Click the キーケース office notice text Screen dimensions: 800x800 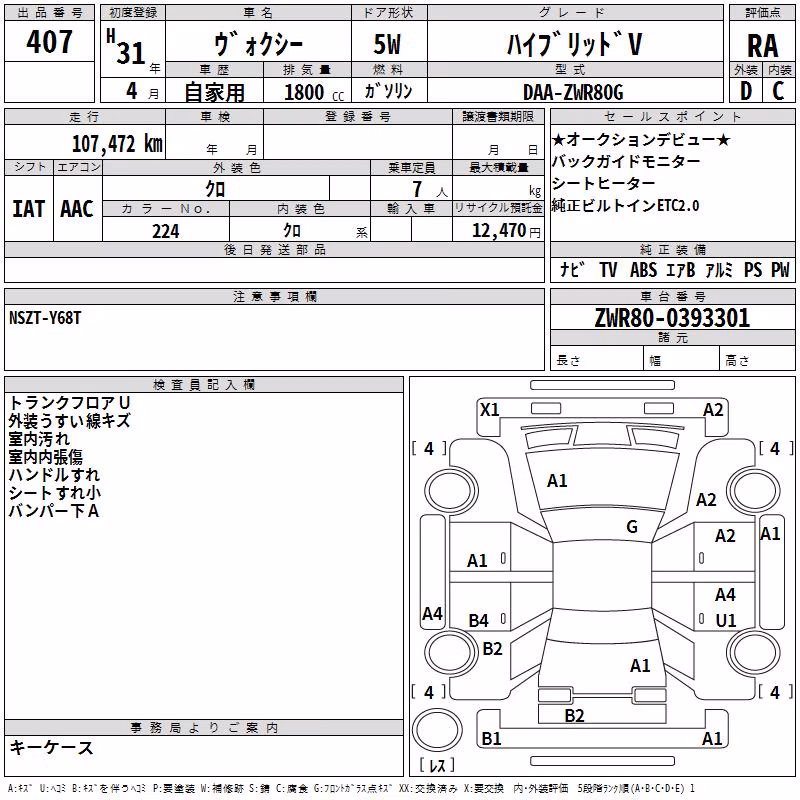tap(52, 747)
